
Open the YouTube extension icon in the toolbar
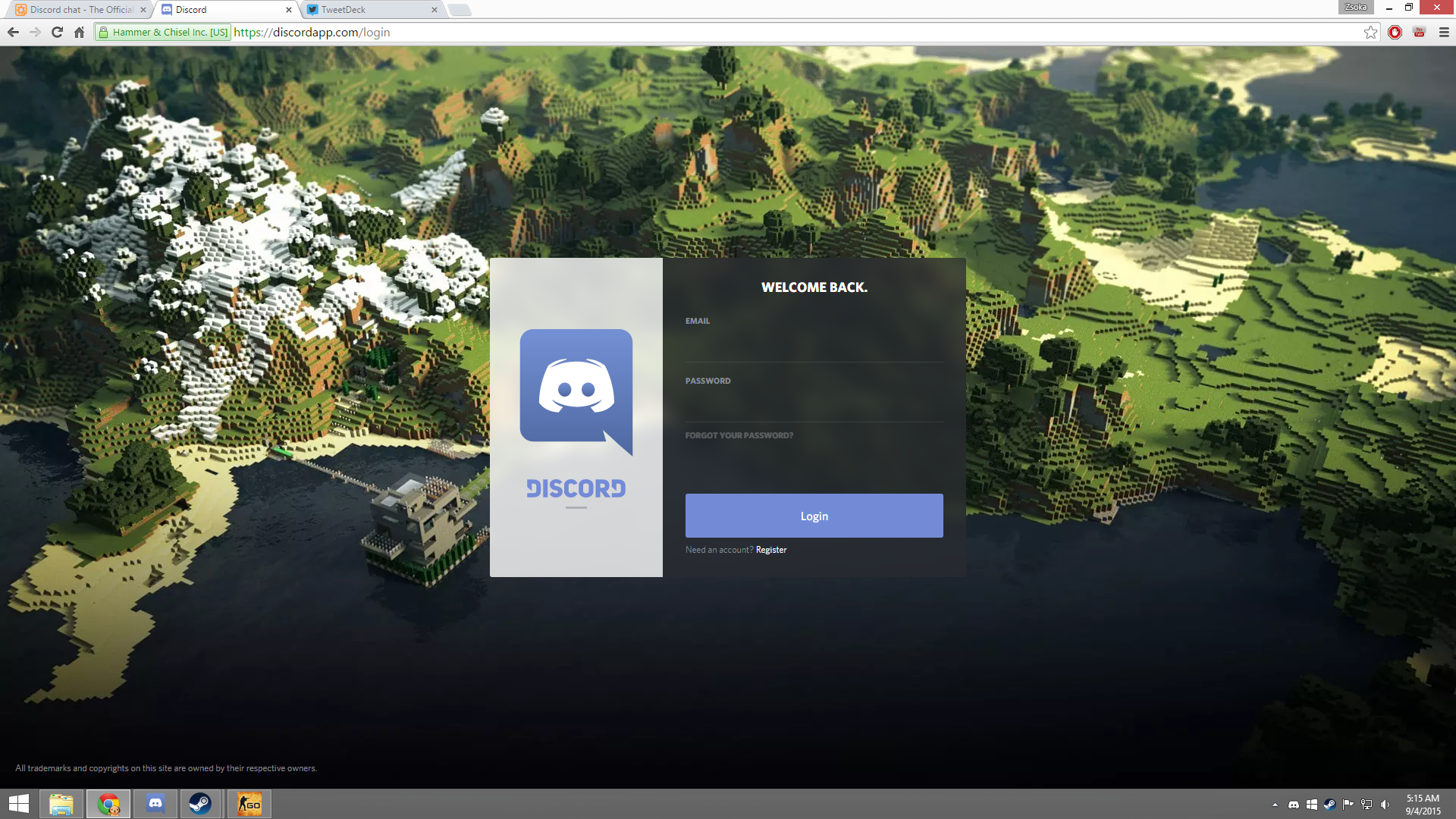[x=1419, y=33]
